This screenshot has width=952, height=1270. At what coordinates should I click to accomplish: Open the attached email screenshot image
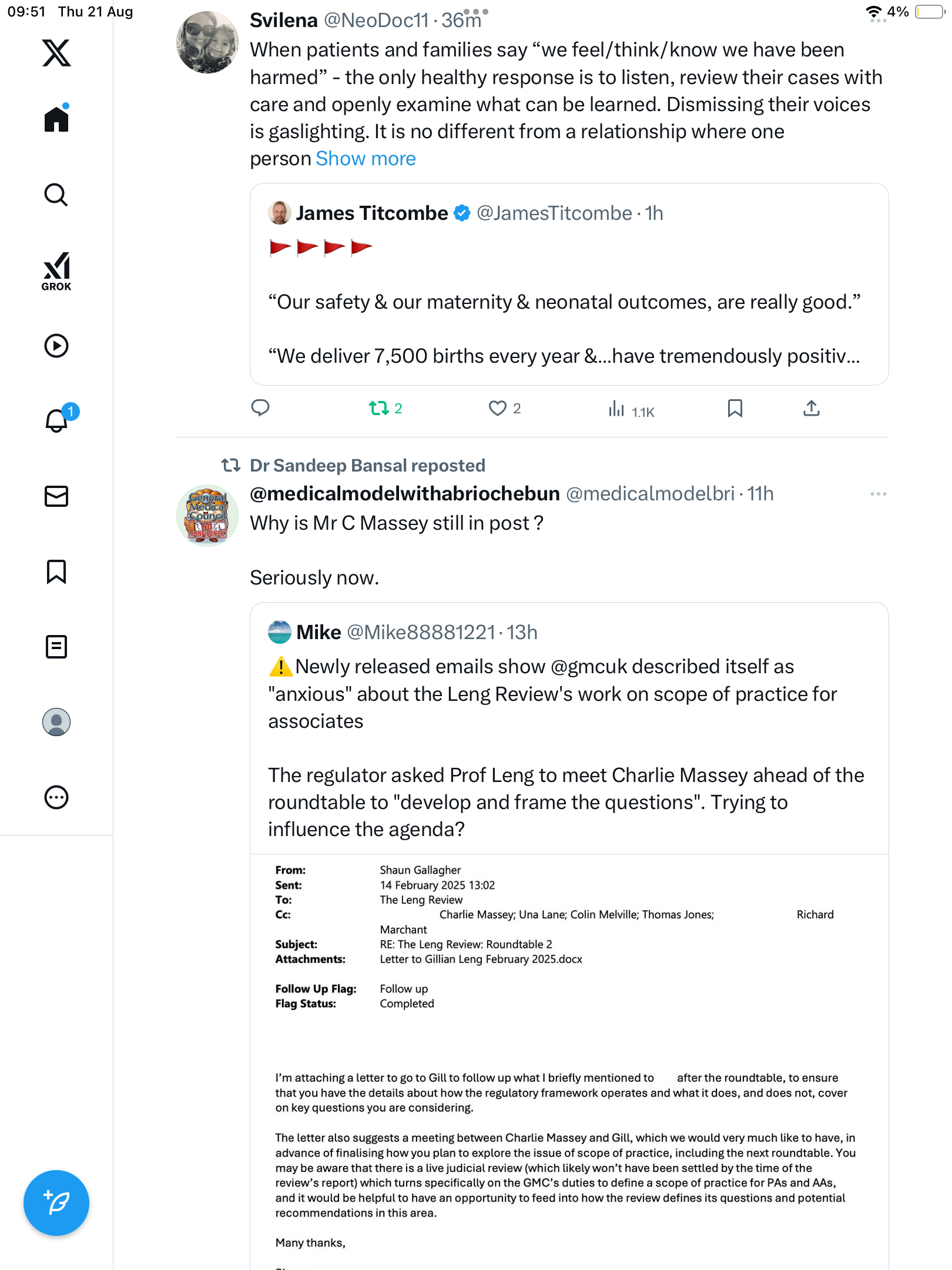pos(569,1058)
